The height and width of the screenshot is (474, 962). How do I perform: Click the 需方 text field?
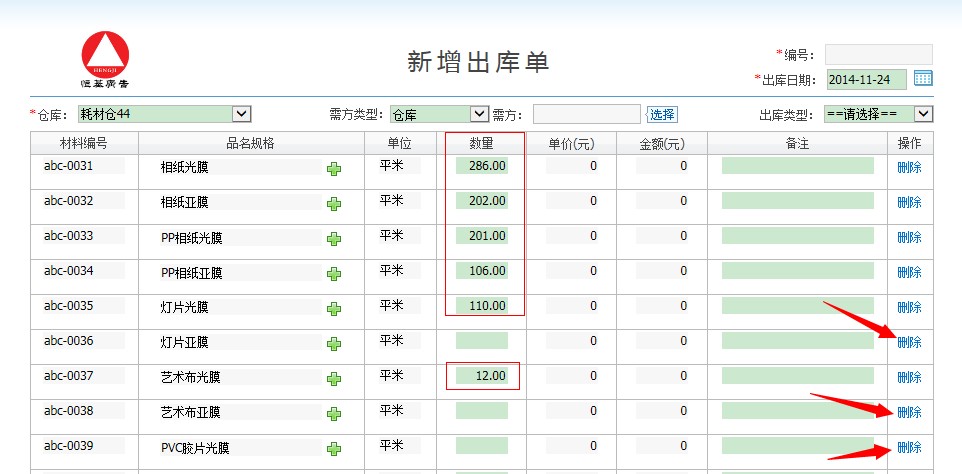pyautogui.click(x=586, y=114)
